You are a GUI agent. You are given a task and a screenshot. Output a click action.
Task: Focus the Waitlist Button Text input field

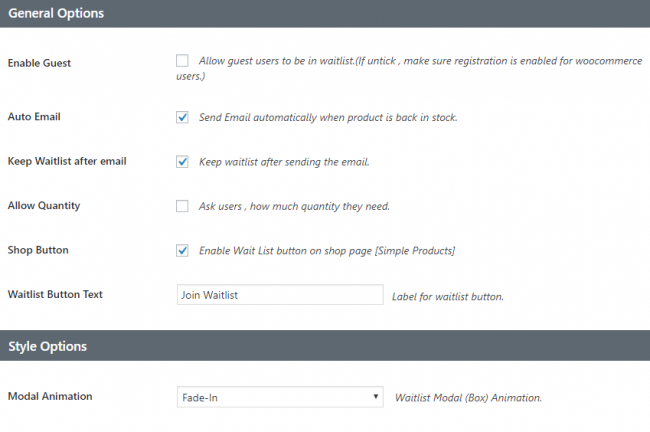pos(280,295)
